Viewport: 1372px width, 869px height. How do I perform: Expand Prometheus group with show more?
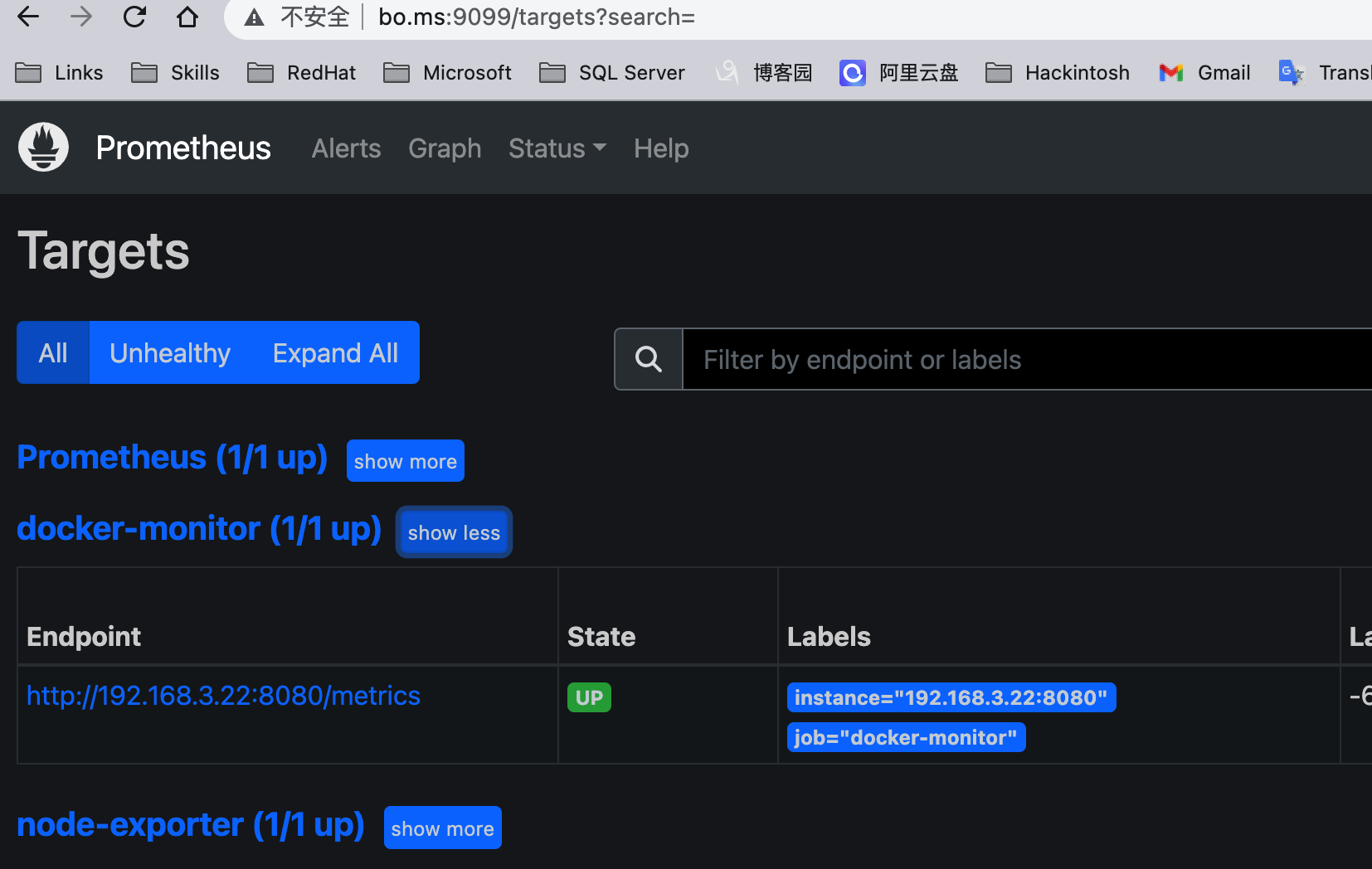click(x=405, y=461)
